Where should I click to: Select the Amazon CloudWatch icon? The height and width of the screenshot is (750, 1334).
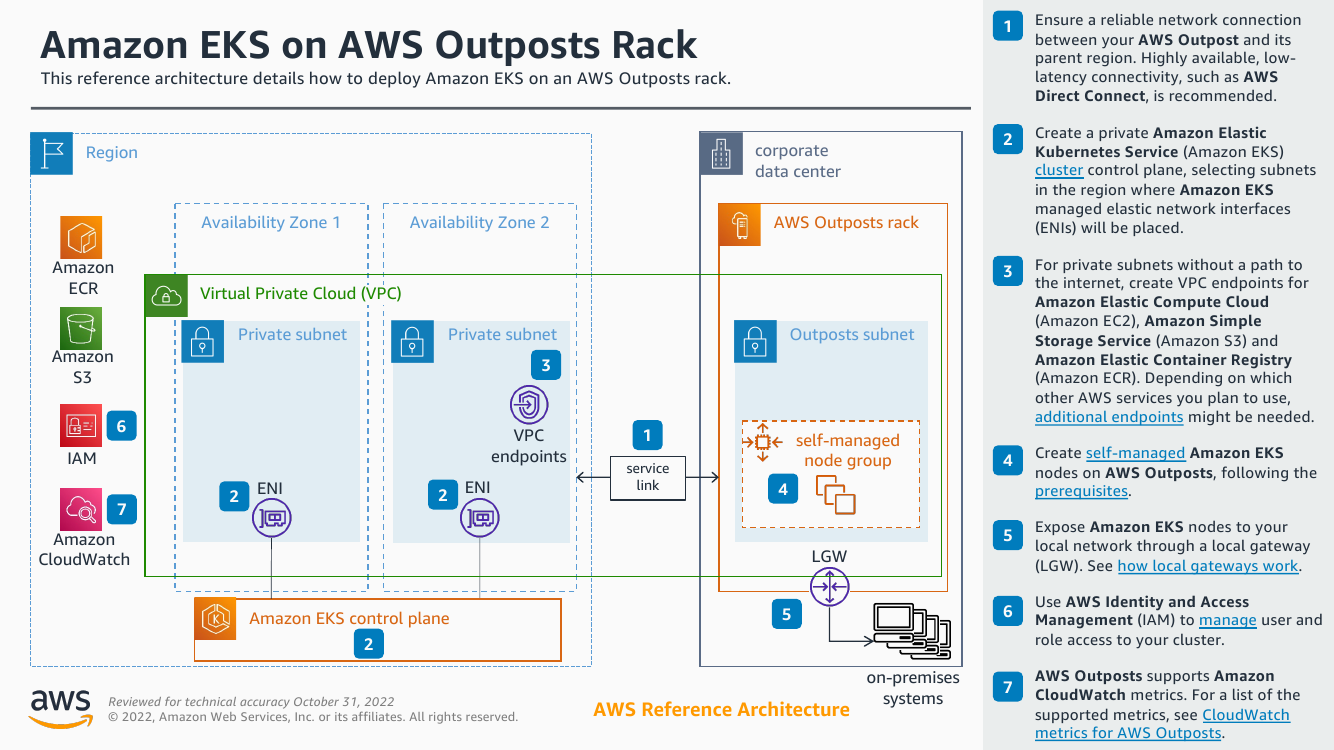point(80,509)
